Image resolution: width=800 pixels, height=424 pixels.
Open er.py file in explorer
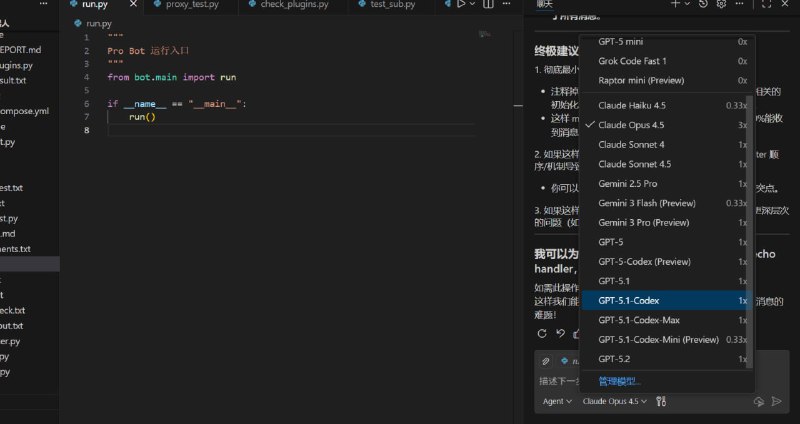(10, 341)
